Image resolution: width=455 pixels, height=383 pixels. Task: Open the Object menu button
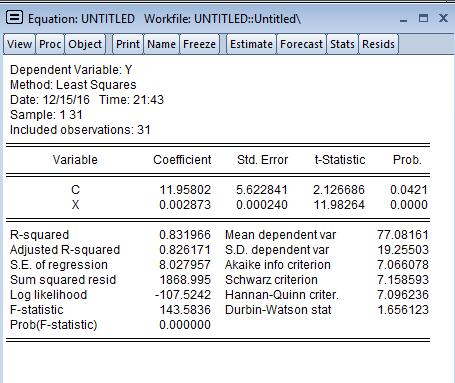click(x=85, y=44)
